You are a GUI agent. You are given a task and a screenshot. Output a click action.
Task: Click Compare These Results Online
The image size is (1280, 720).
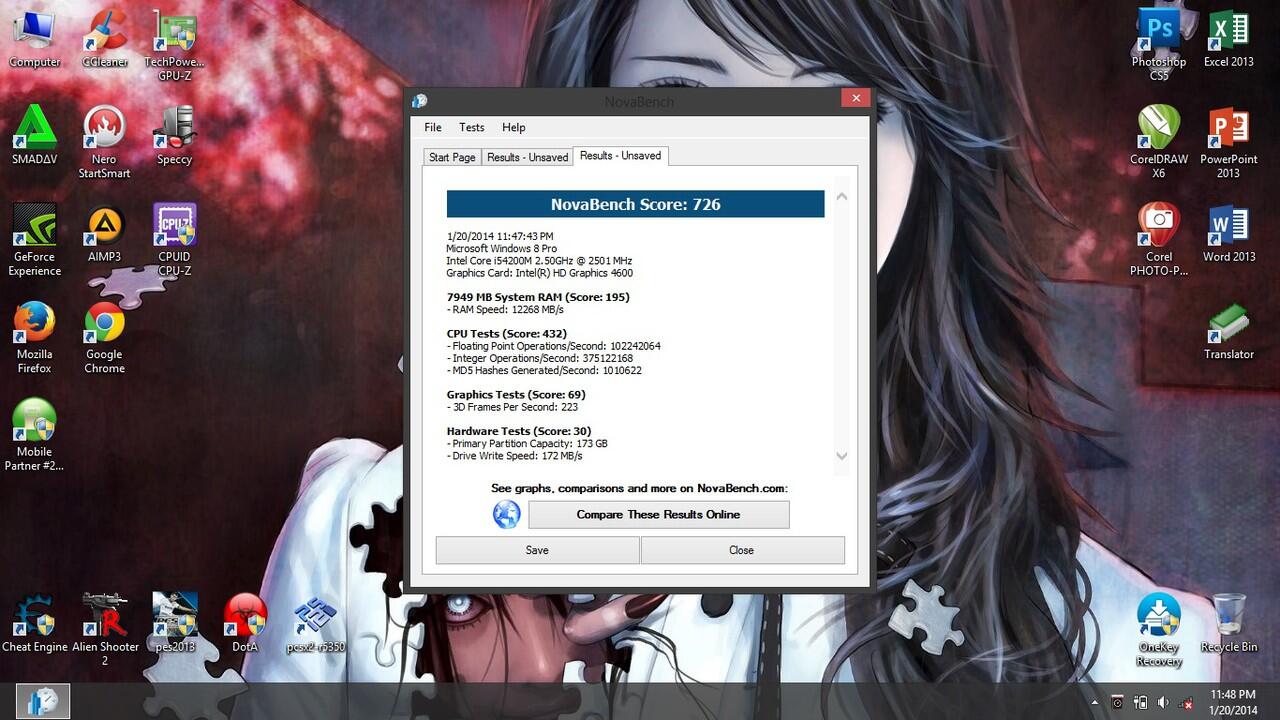659,514
